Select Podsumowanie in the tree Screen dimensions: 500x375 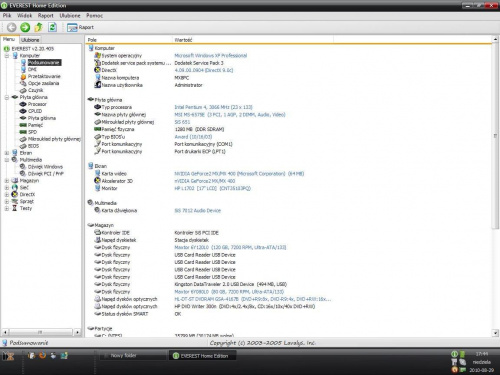tap(44, 63)
